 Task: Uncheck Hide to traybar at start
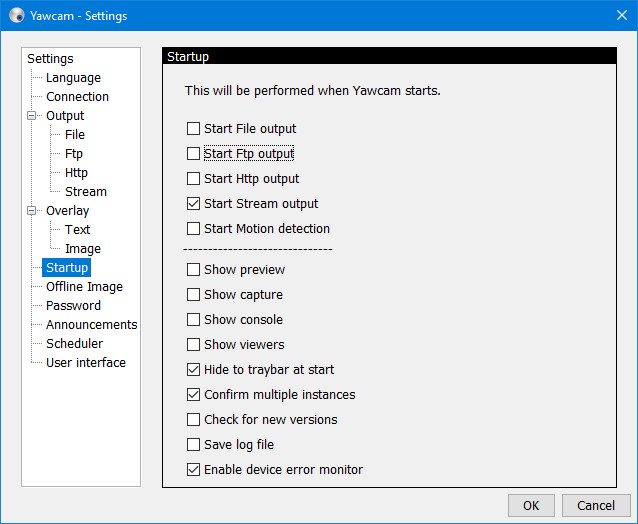pyautogui.click(x=193, y=369)
